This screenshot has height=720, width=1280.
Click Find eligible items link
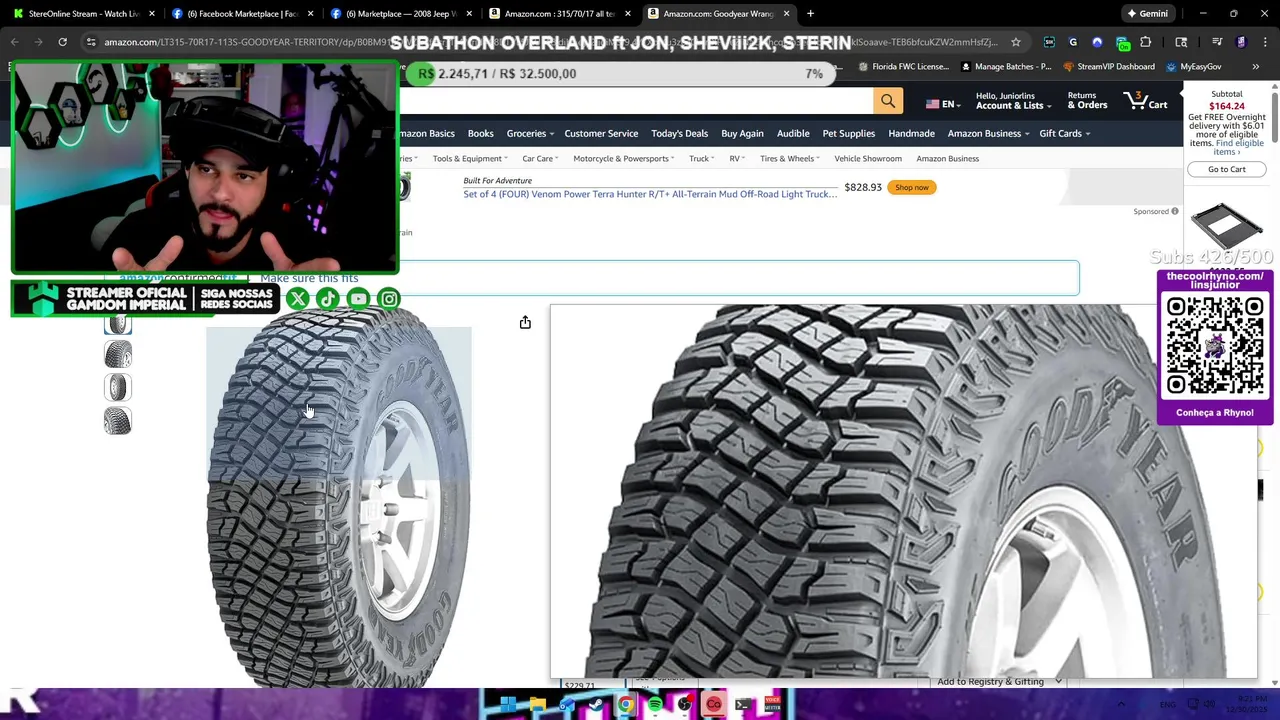tap(1237, 147)
